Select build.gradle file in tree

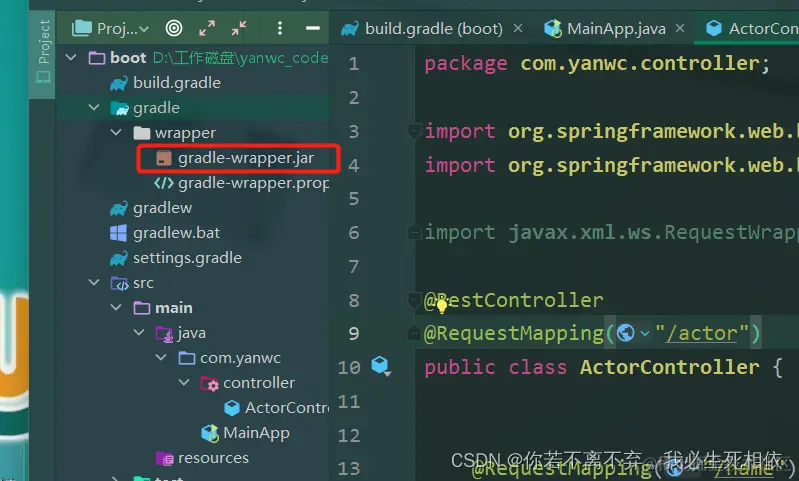[x=176, y=83]
